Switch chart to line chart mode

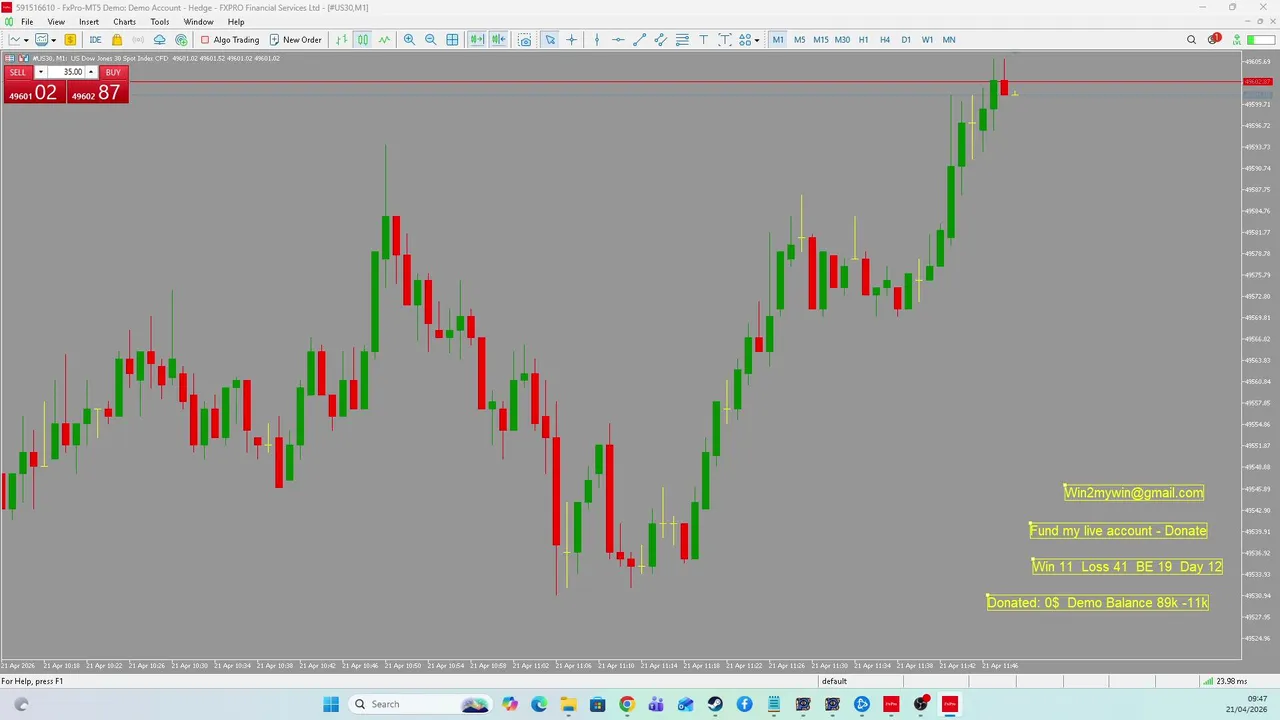[x=384, y=40]
